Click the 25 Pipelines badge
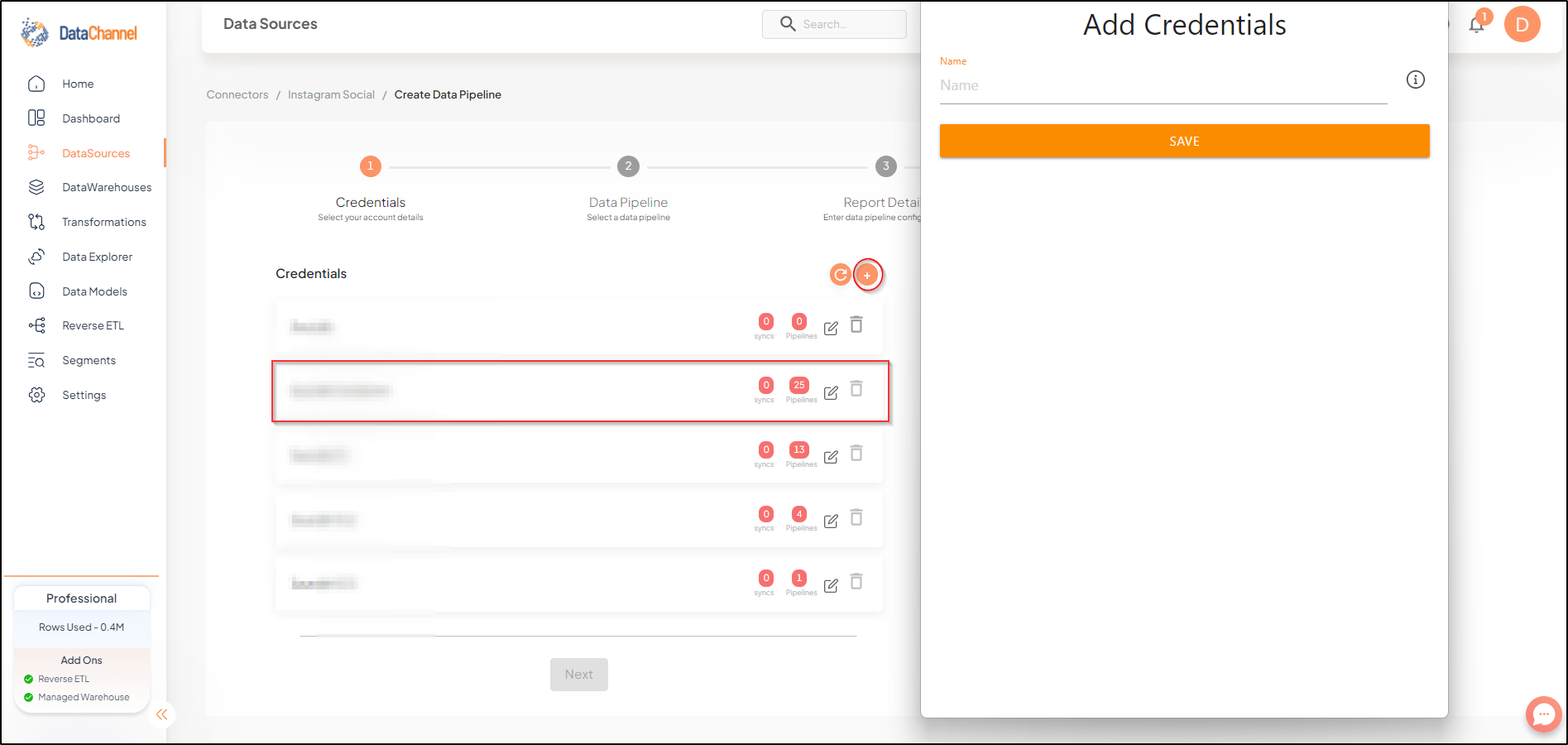The width and height of the screenshot is (1568, 745). (799, 385)
